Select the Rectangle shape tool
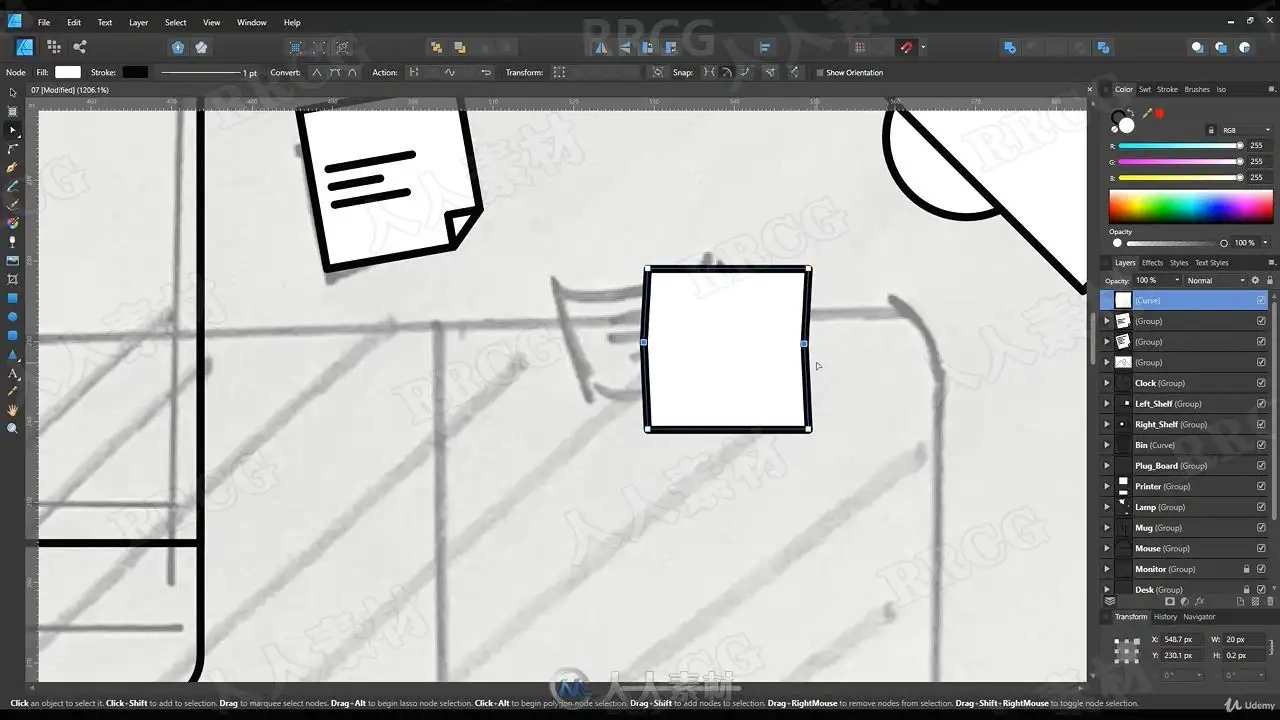This screenshot has width=1280, height=720. tap(12, 298)
